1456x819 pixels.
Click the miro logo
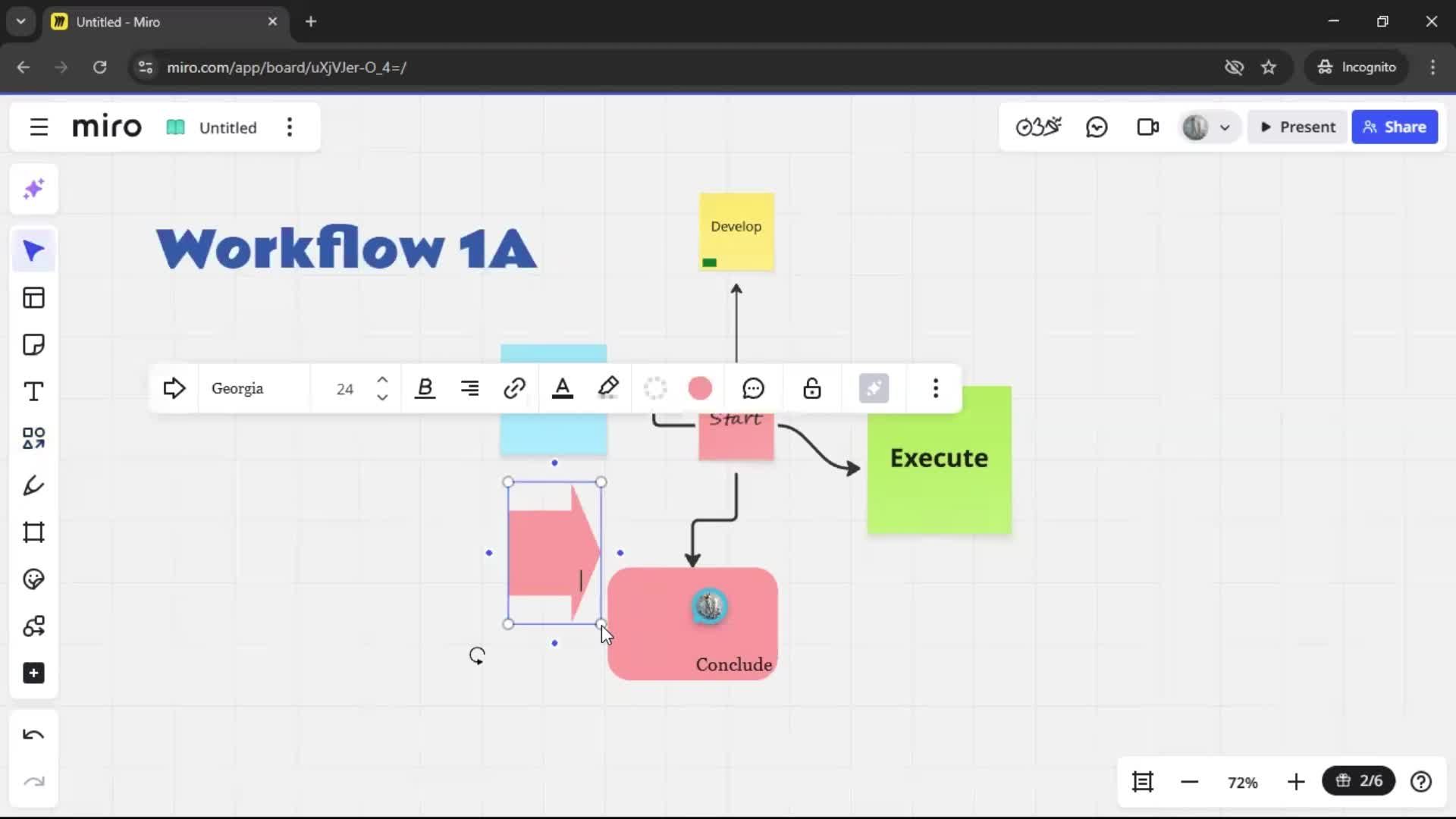tap(107, 127)
